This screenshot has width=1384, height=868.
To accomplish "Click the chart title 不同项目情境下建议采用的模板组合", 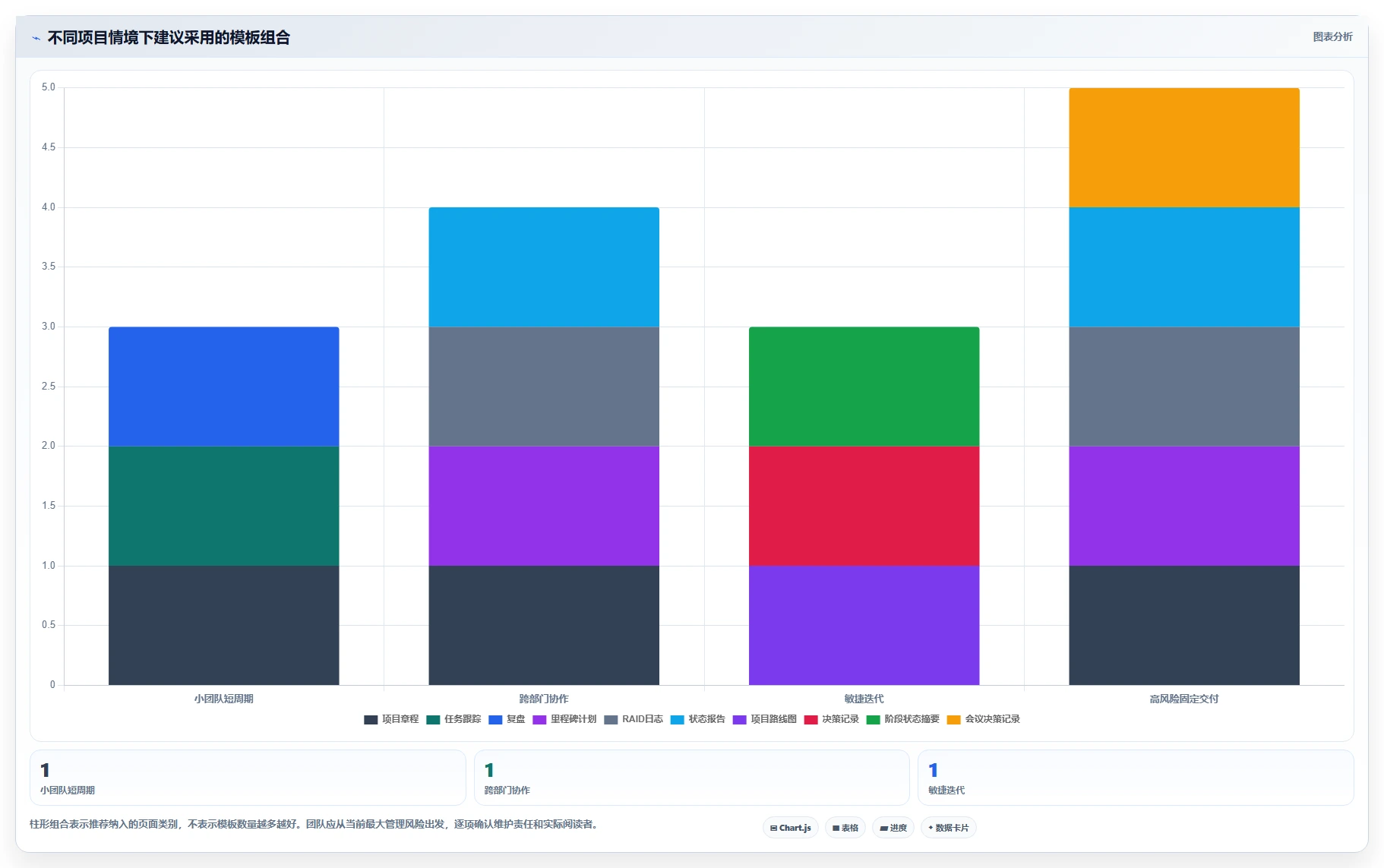I will [169, 37].
